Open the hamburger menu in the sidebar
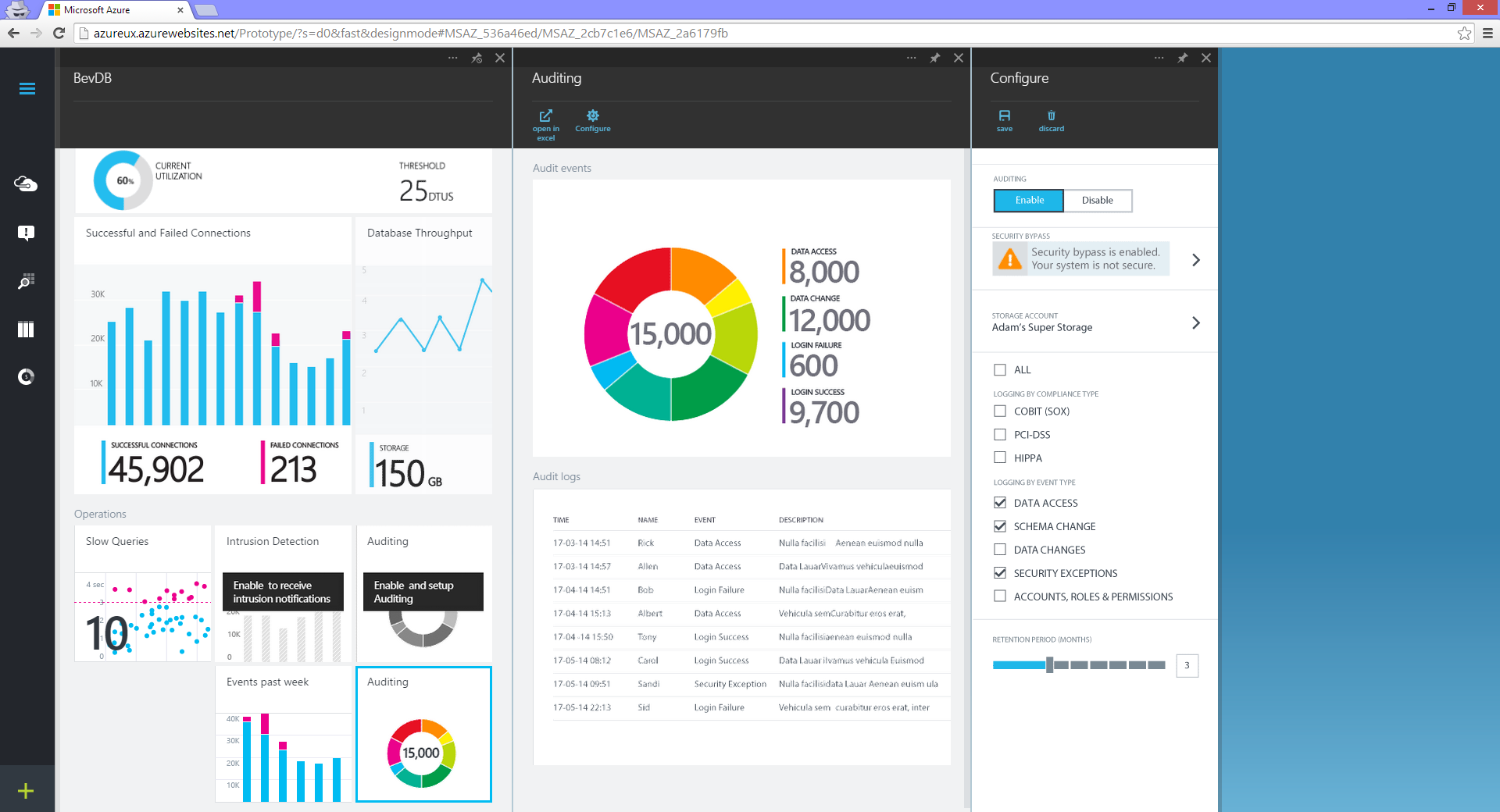Screen dimensions: 1500x812 (x=27, y=88)
